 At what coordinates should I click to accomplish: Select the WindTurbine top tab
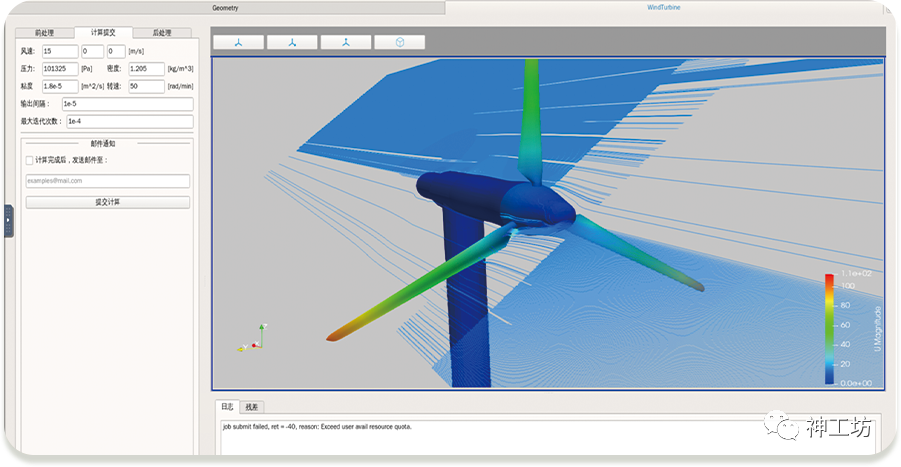(x=664, y=7)
